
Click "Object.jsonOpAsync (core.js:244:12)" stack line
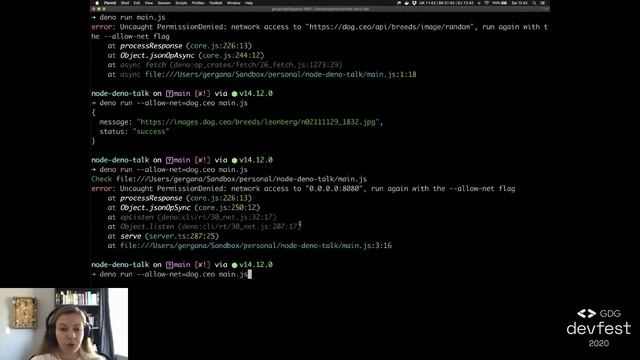pos(186,55)
